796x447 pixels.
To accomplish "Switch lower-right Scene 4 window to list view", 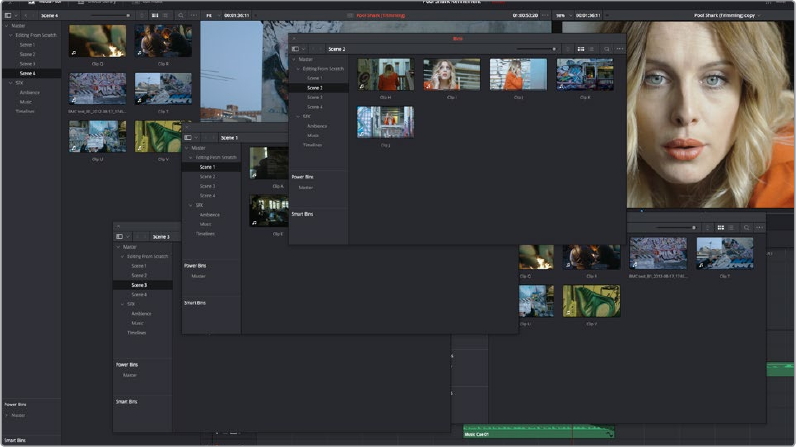I will tap(731, 228).
